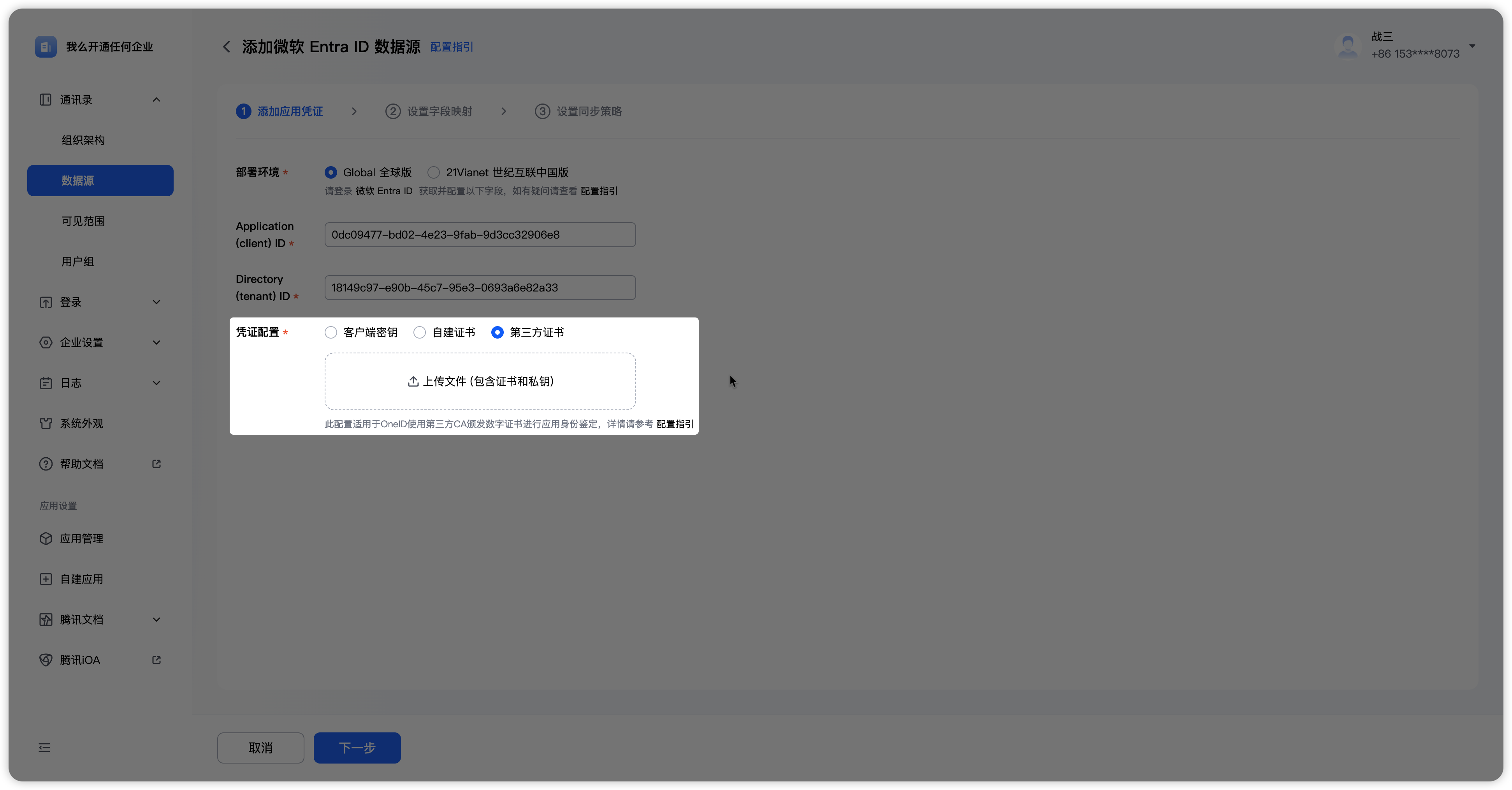1512x790 pixels.
Task: Click the back arrow beside page title
Action: pyautogui.click(x=227, y=46)
